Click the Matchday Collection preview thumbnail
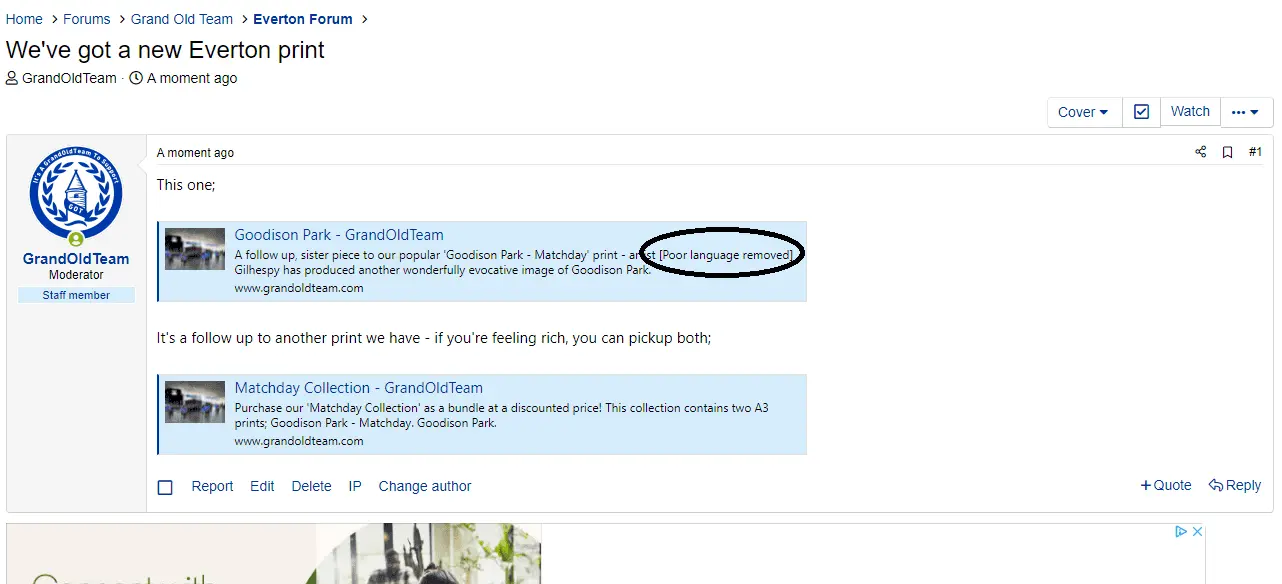Screen dimensions: 1282x584 click(x=195, y=402)
